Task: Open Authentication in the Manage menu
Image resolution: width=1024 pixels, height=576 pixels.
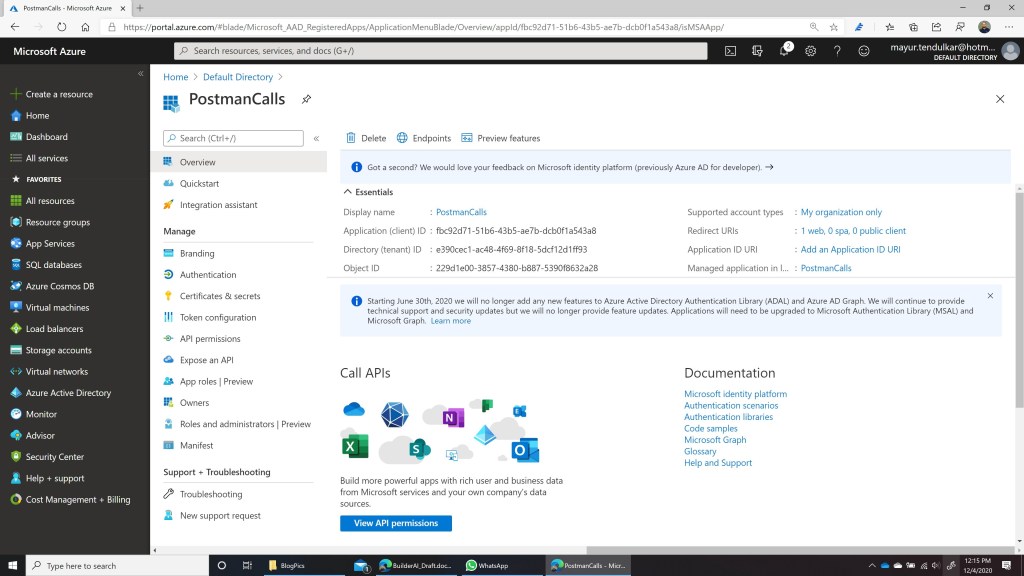Action: coord(208,275)
